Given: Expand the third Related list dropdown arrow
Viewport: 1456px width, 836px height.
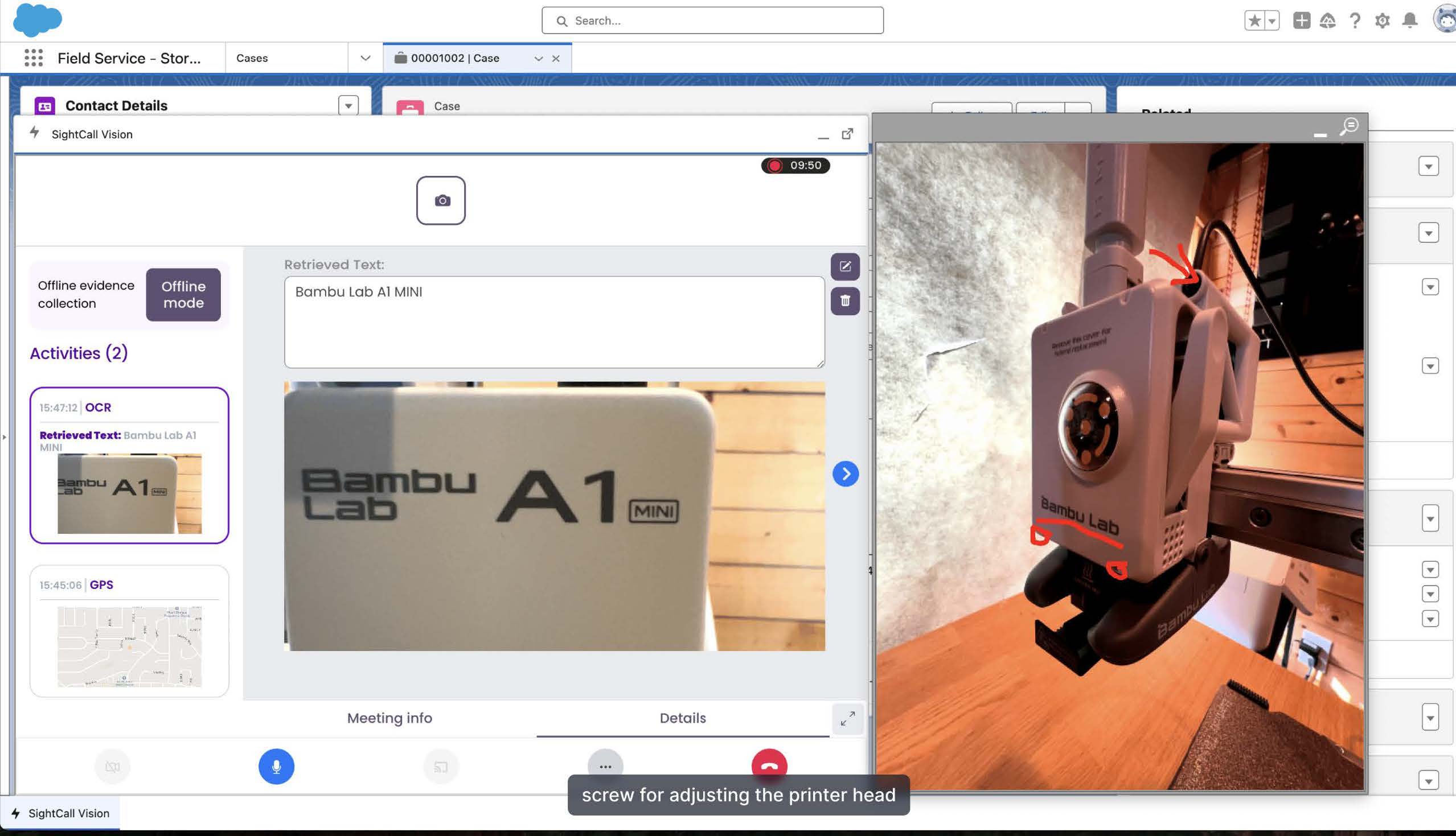Looking at the screenshot, I should 1430,287.
